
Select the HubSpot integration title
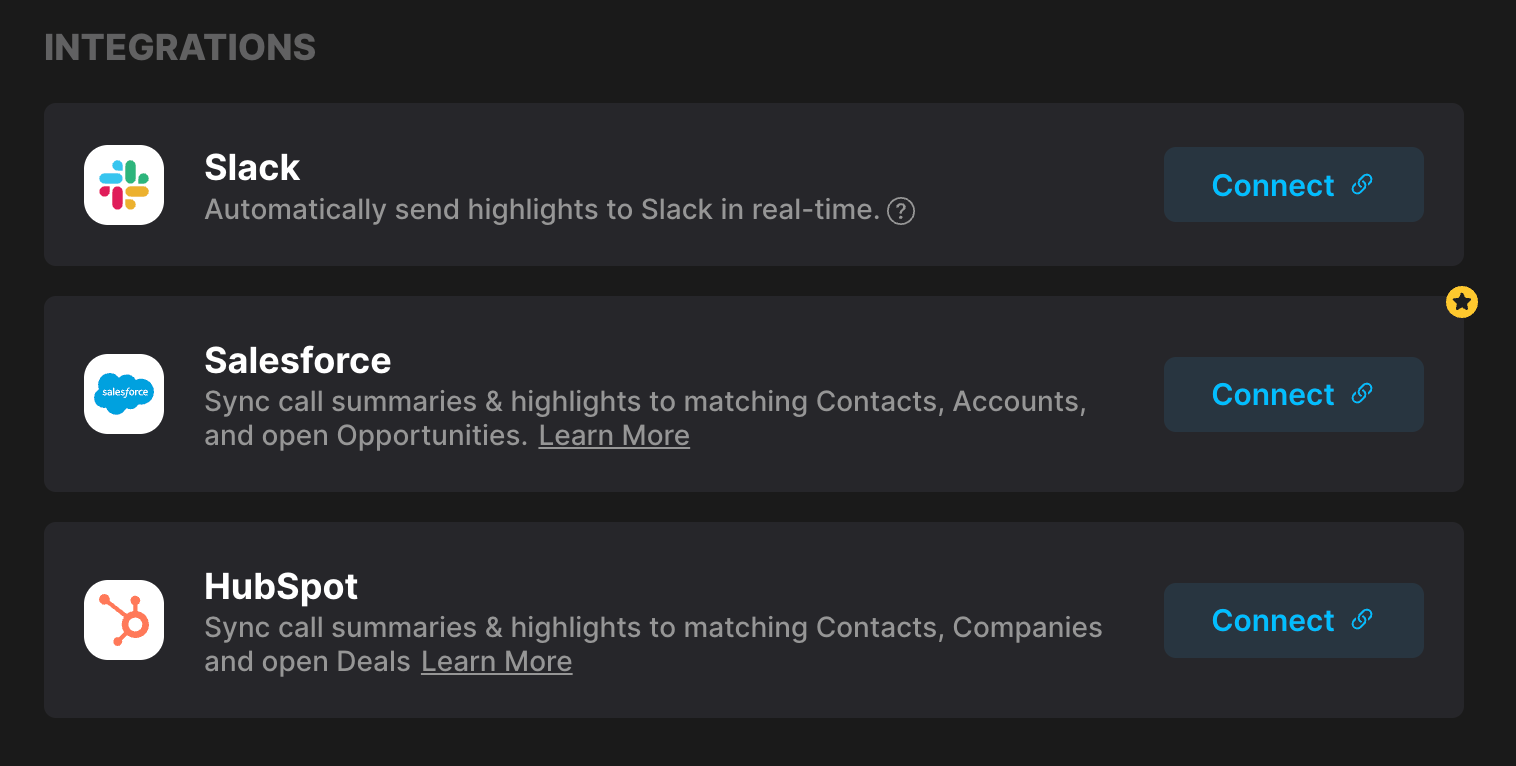[x=281, y=586]
